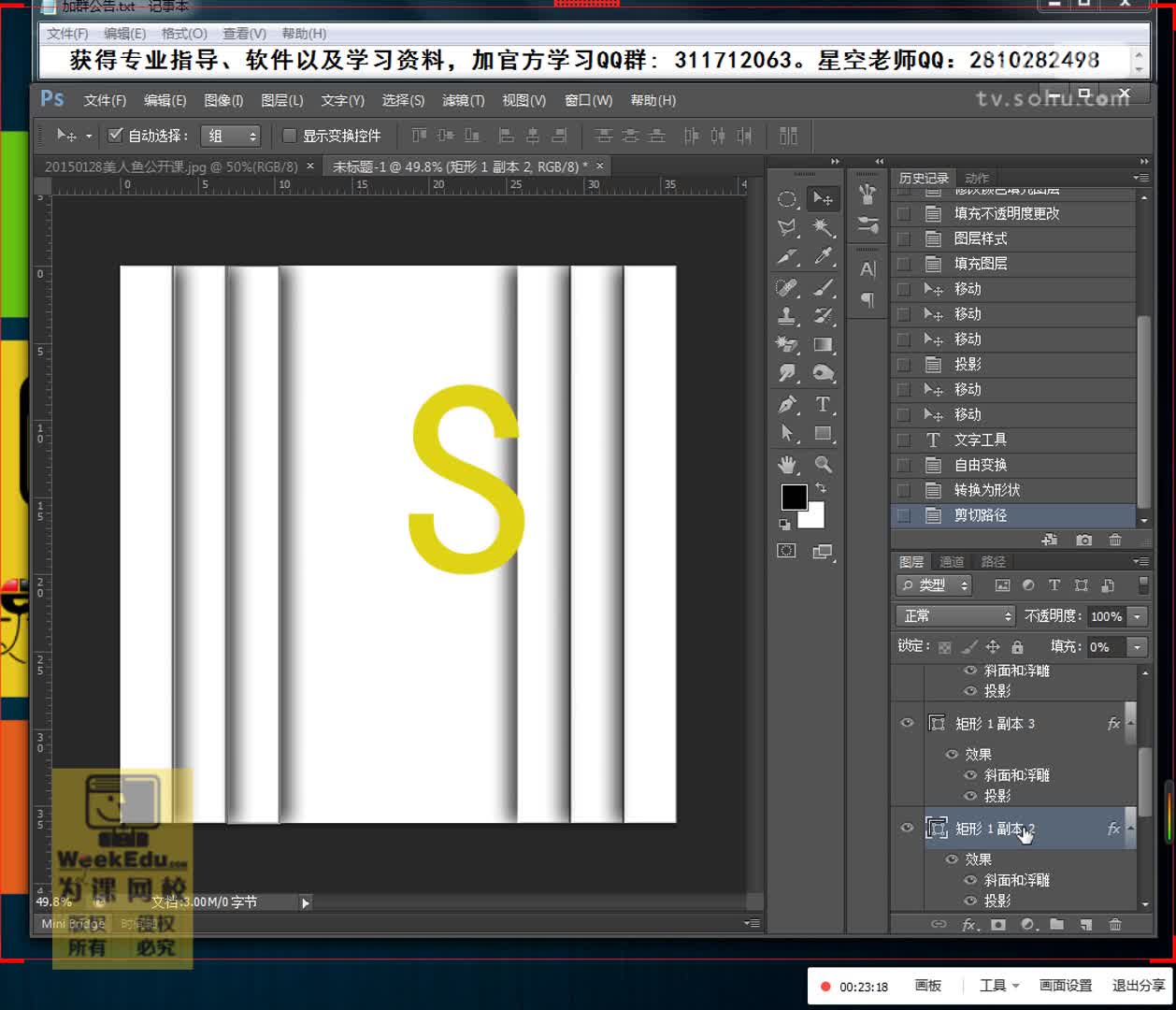Select the Smudge tool

pyautogui.click(x=787, y=374)
